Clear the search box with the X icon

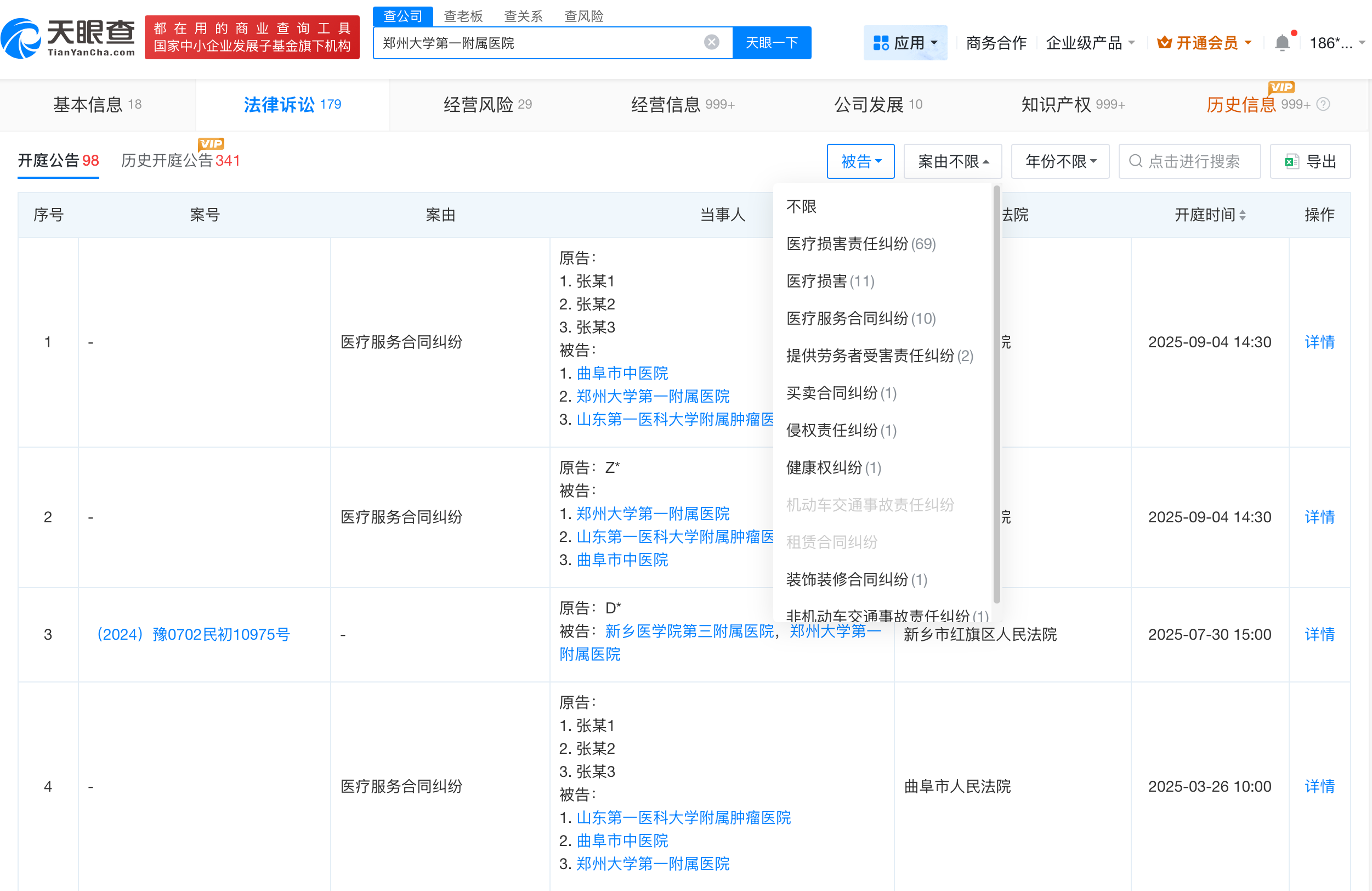[x=711, y=42]
